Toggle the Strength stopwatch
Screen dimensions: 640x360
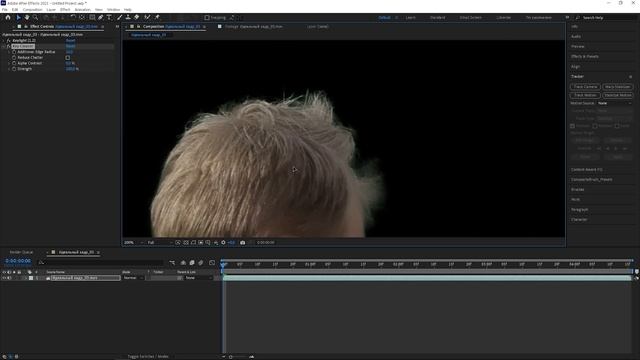click(x=14, y=69)
